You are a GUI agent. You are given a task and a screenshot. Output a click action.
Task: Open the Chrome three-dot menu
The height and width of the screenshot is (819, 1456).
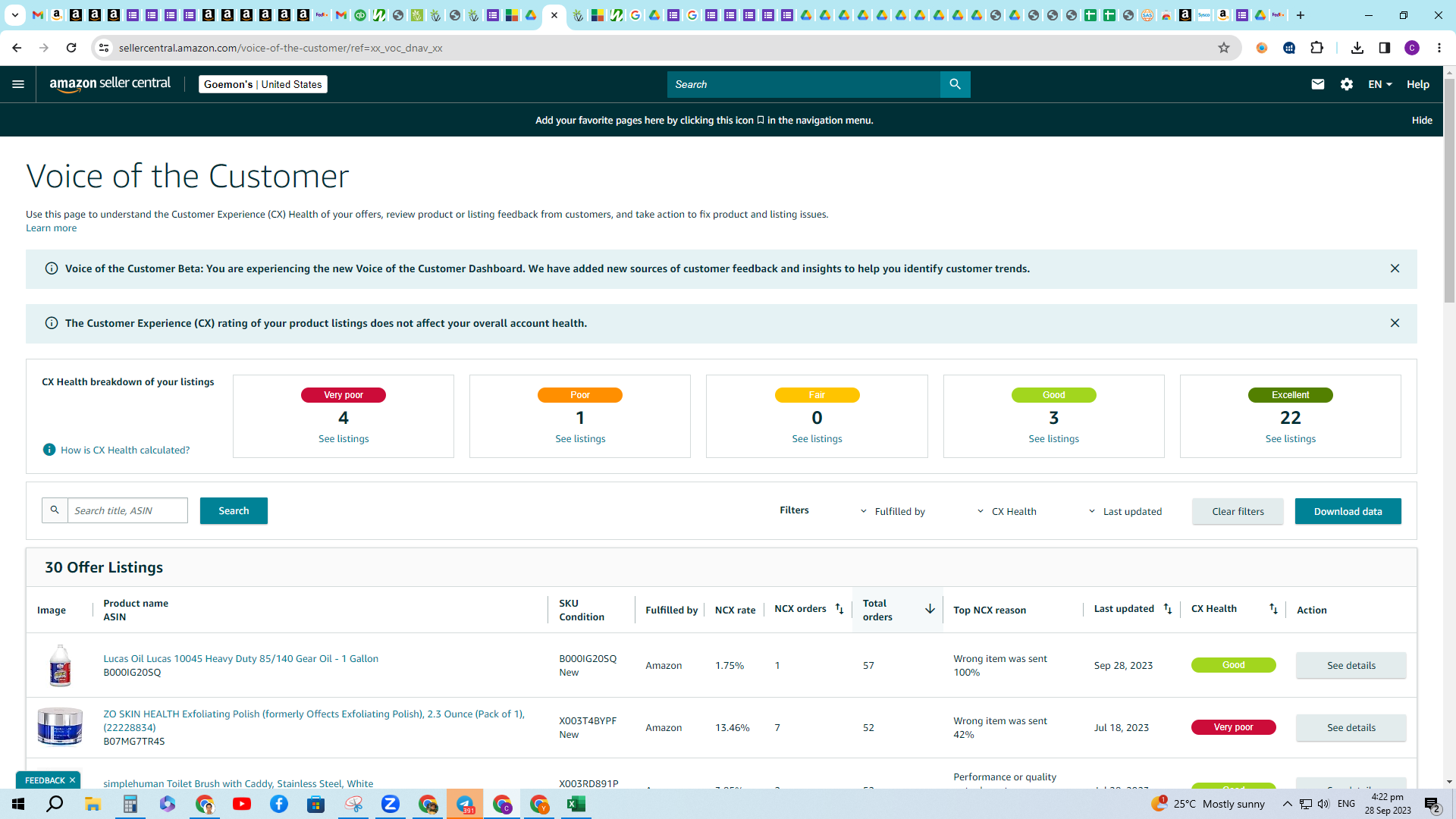point(1439,48)
